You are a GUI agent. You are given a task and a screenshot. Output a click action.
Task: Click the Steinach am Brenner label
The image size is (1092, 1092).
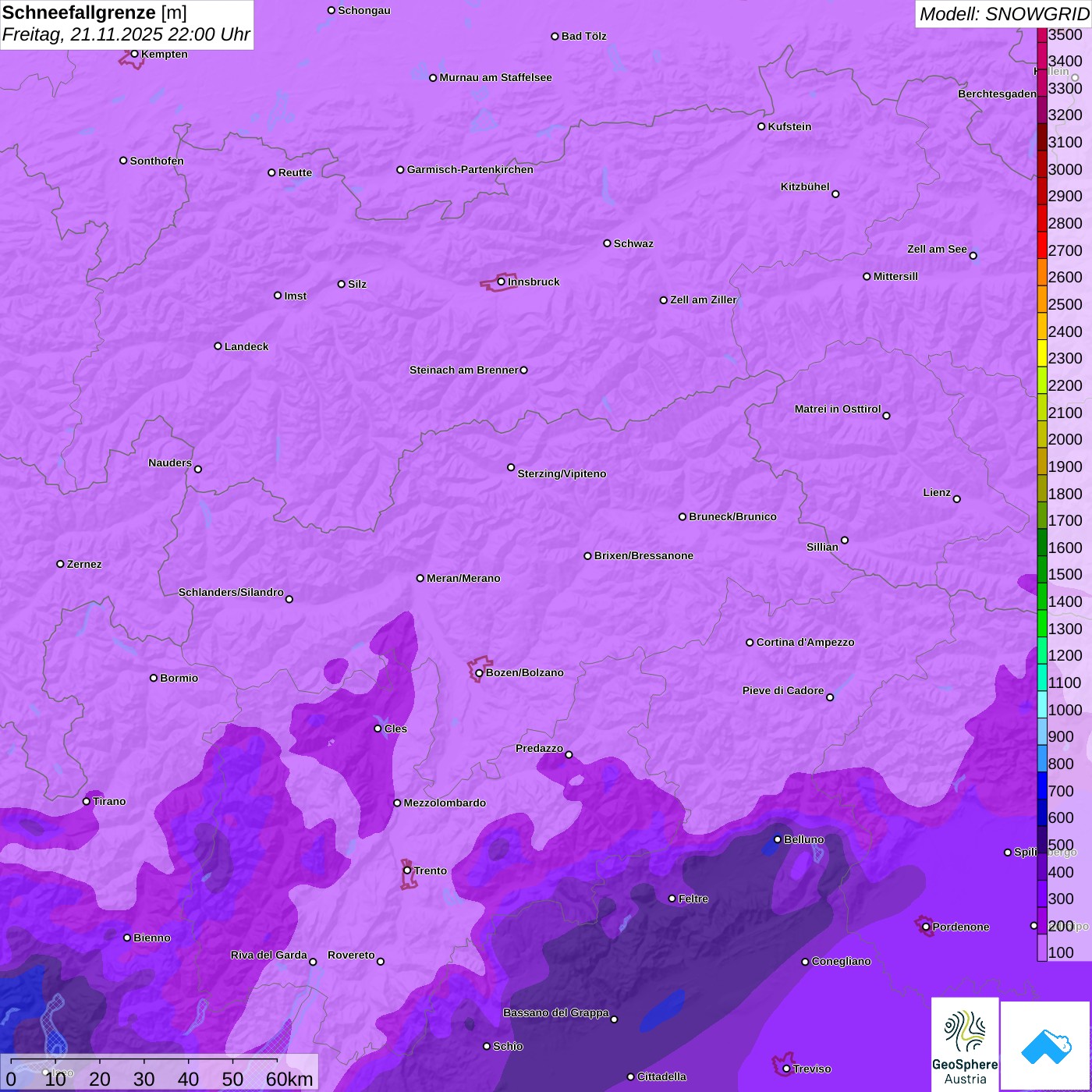click(x=464, y=370)
